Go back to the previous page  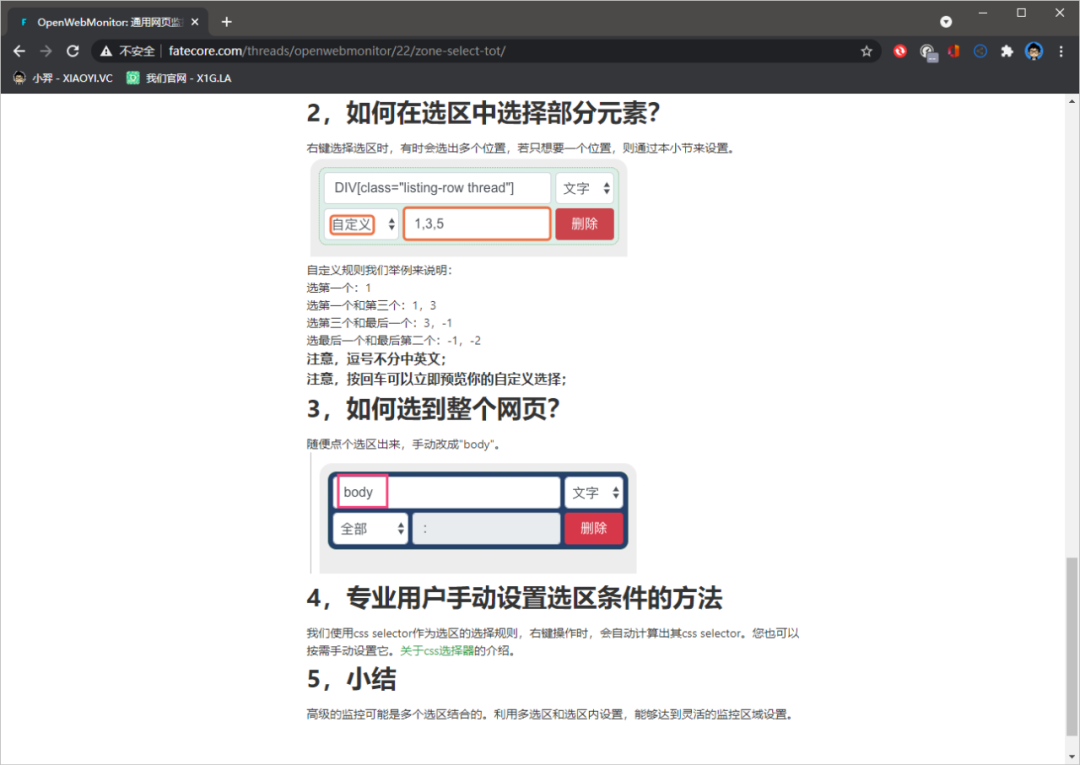pyautogui.click(x=19, y=51)
